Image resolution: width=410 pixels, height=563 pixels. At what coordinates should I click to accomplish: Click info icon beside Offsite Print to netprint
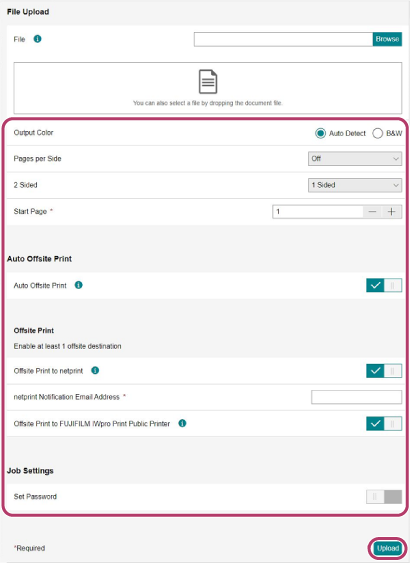pyautogui.click(x=95, y=371)
